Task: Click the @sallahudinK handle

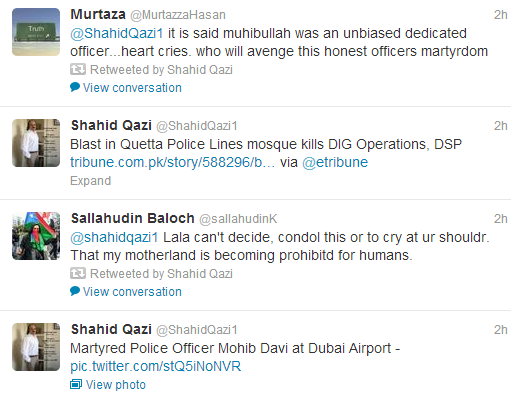Action: click(238, 219)
